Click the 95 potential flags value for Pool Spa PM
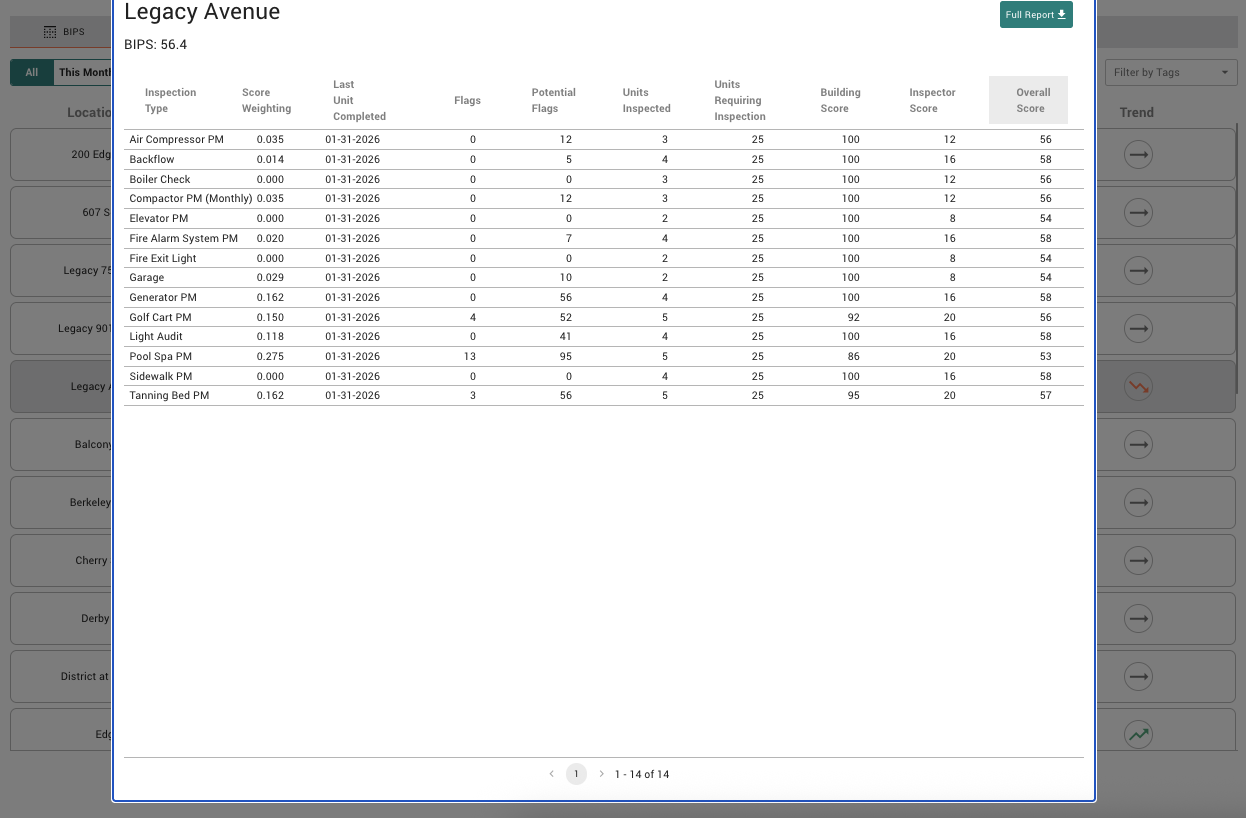The height and width of the screenshot is (818, 1246). tap(565, 356)
